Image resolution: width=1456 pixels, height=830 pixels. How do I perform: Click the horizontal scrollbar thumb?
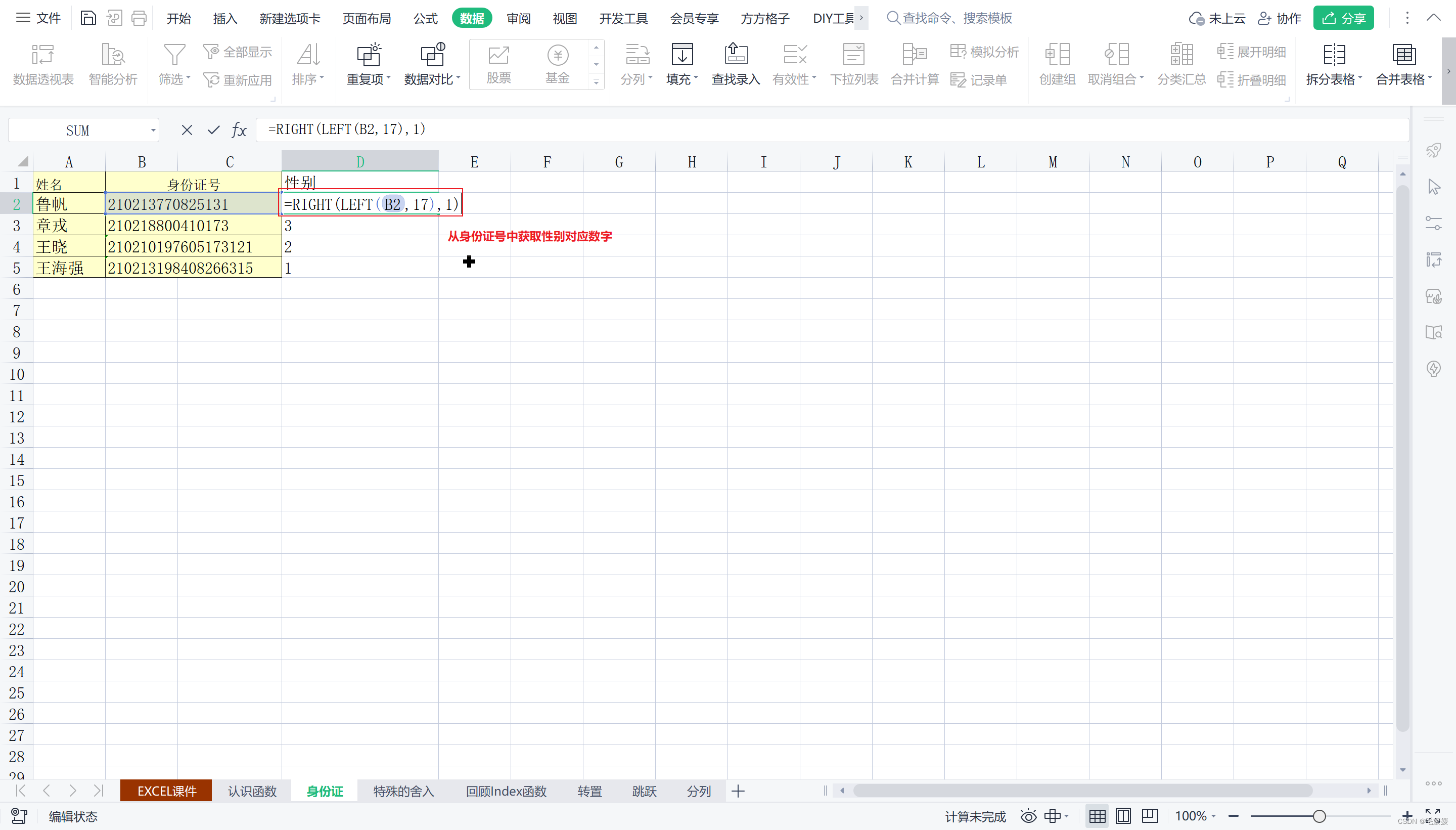click(1082, 791)
